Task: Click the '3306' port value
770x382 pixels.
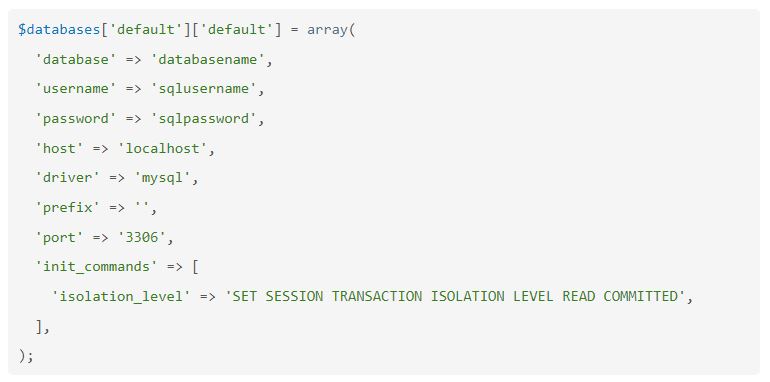Action: coord(142,237)
